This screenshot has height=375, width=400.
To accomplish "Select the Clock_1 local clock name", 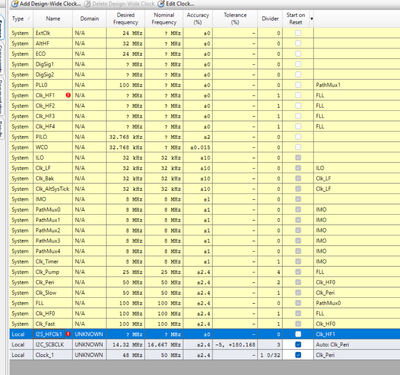I will click(x=45, y=355).
